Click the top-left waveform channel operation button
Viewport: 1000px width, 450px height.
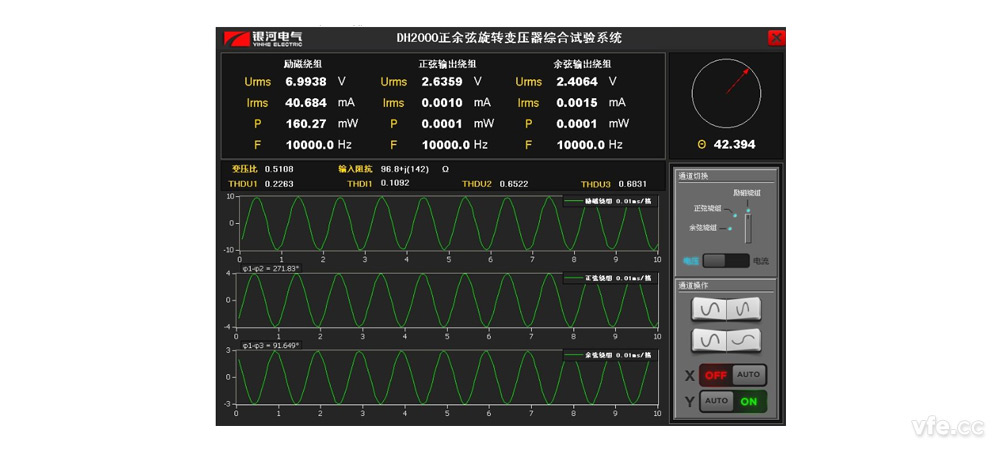[708, 310]
